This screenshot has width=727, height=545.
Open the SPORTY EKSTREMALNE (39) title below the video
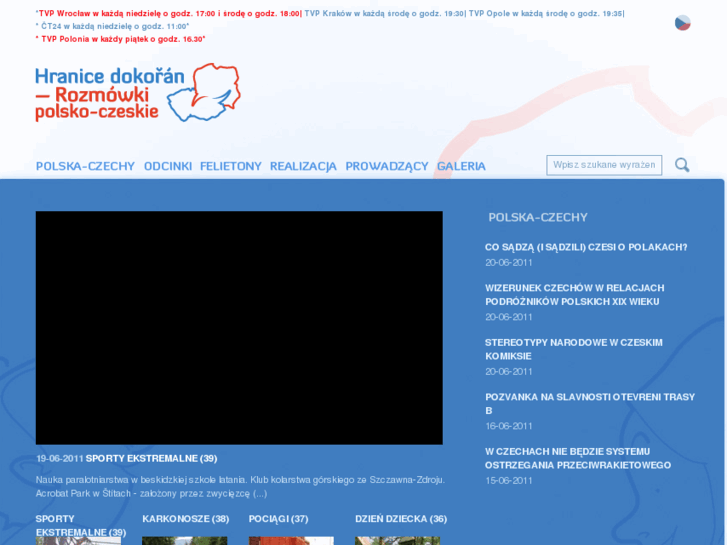point(152,458)
